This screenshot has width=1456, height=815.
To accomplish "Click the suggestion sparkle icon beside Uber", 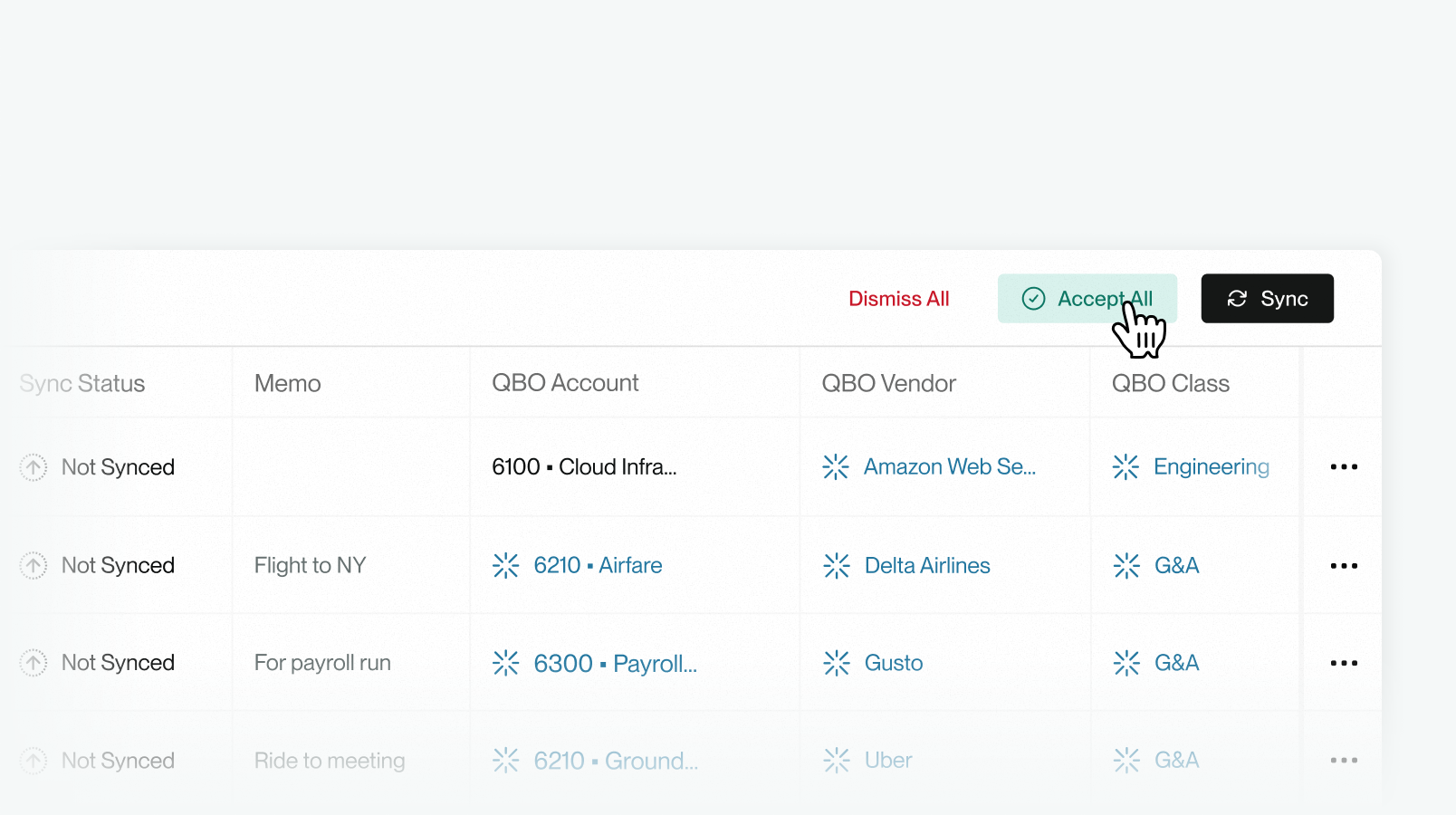I will (x=837, y=761).
